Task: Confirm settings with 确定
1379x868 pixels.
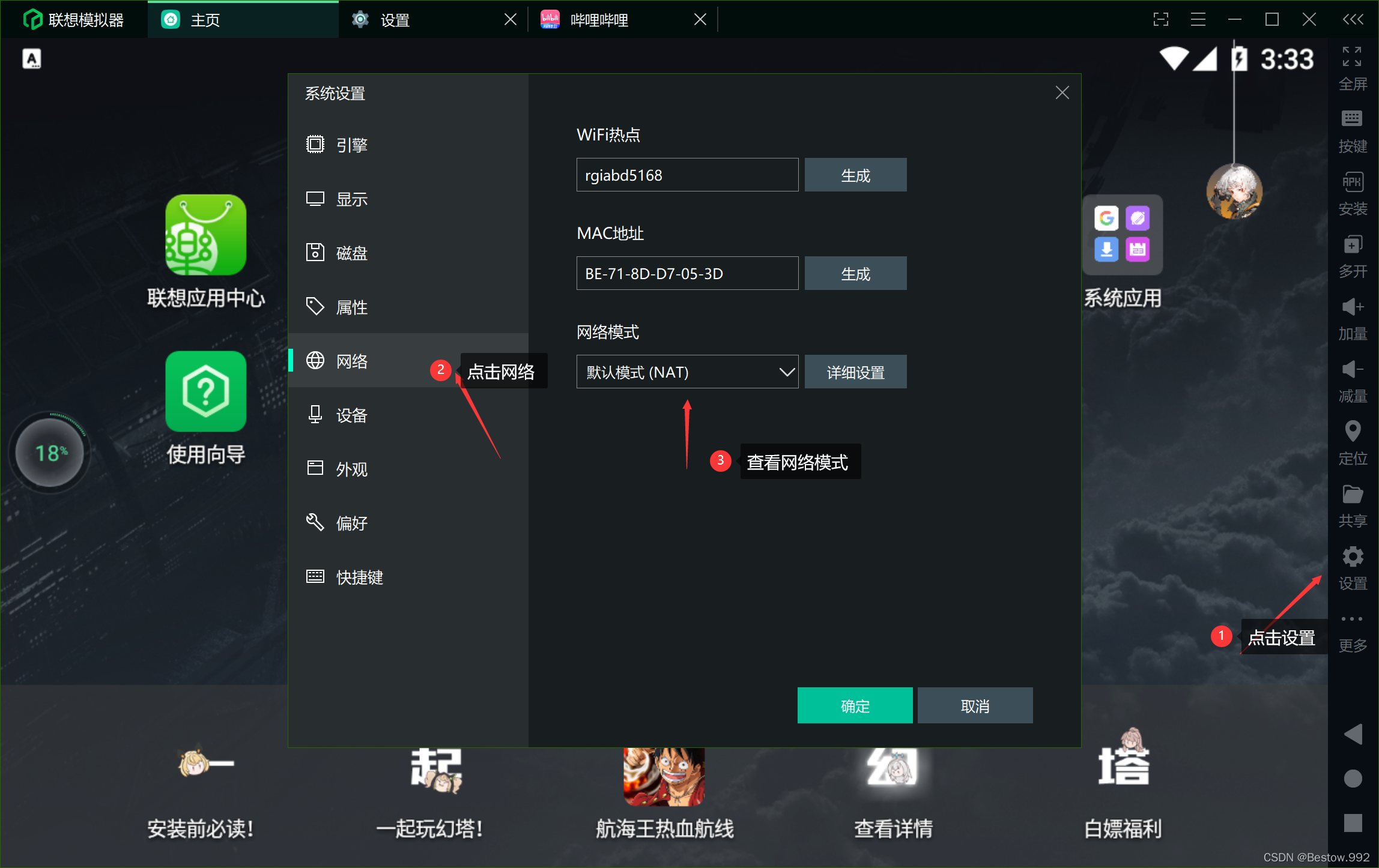Action: 855,705
